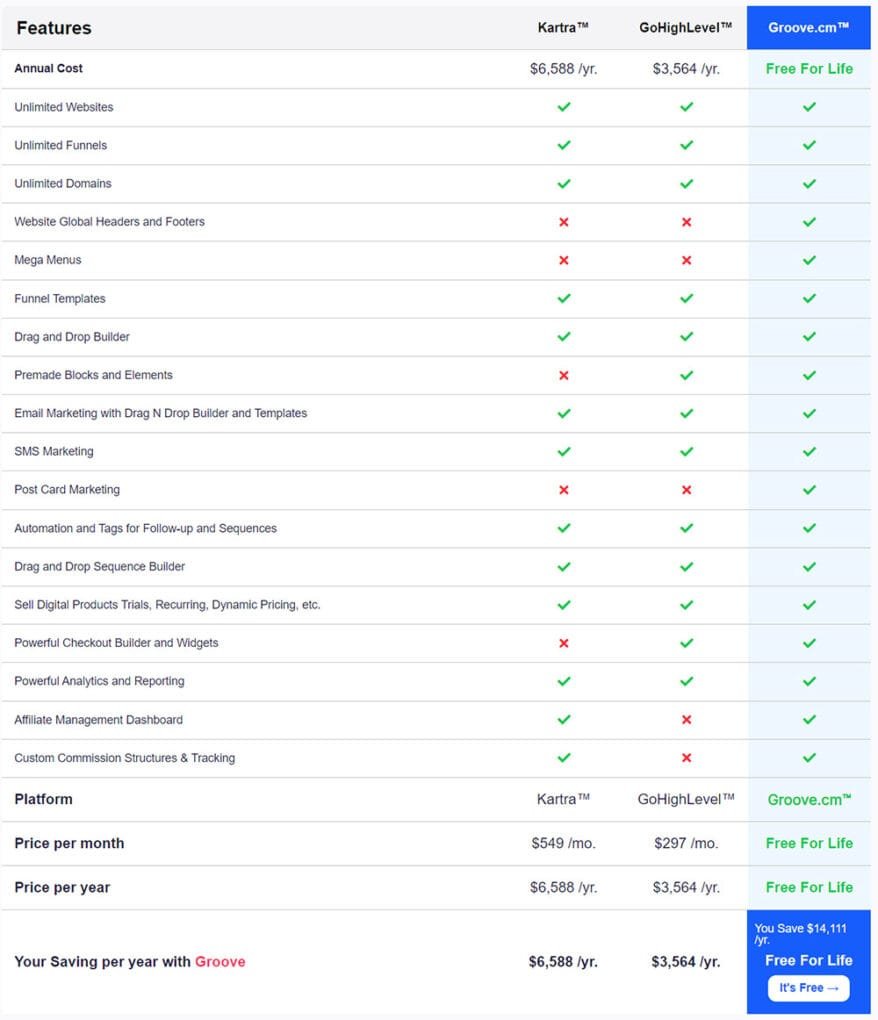Select the Kartra column header
The height and width of the screenshot is (1020, 878).
564,28
